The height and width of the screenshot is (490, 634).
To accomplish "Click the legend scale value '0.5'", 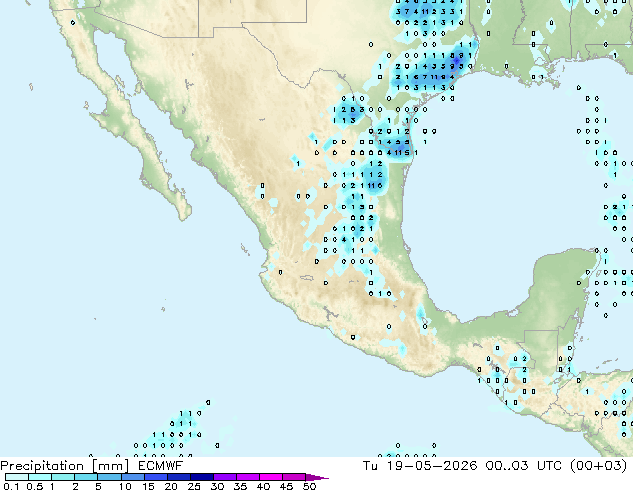I will 35,486.
